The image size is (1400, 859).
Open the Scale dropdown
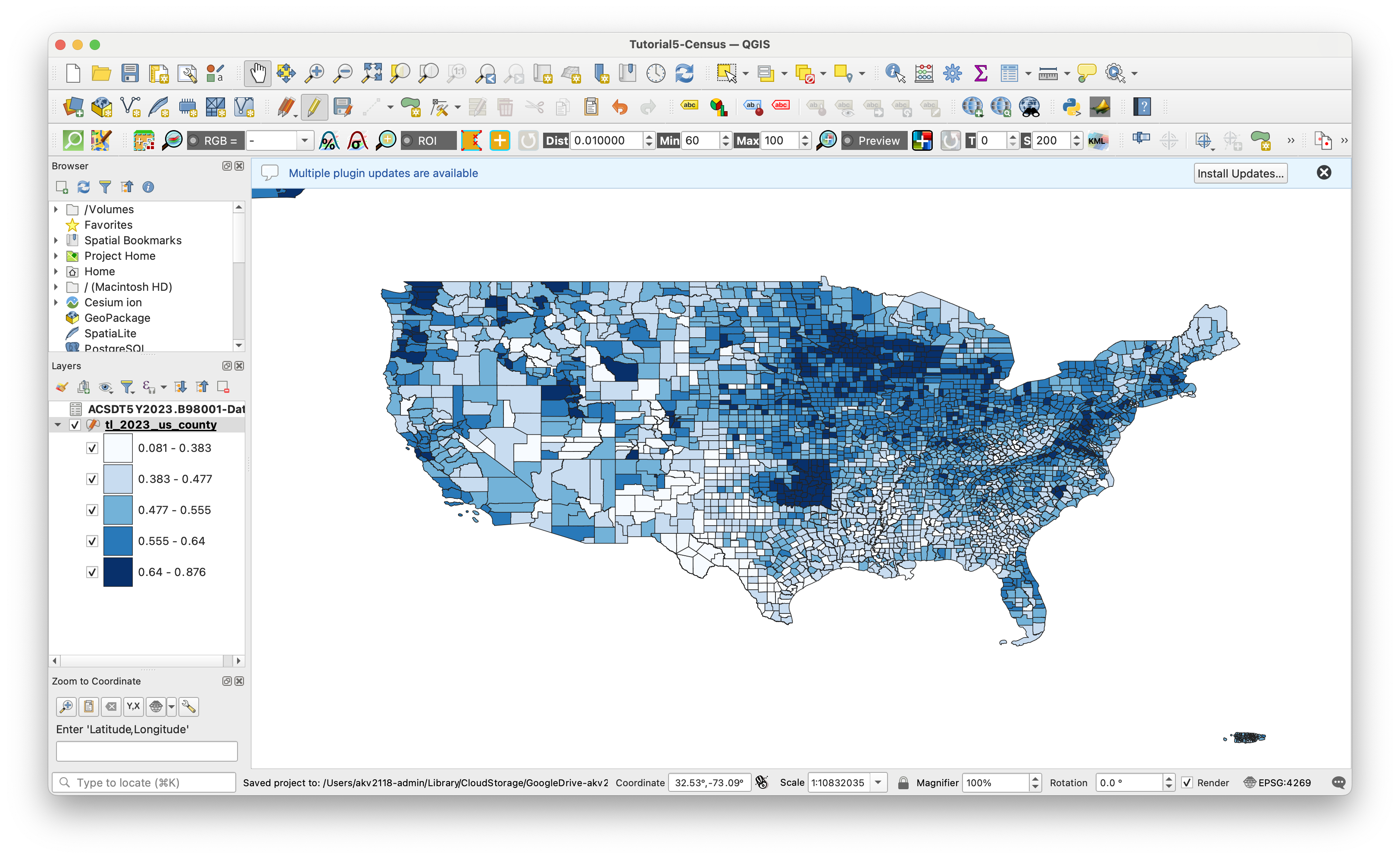879,782
